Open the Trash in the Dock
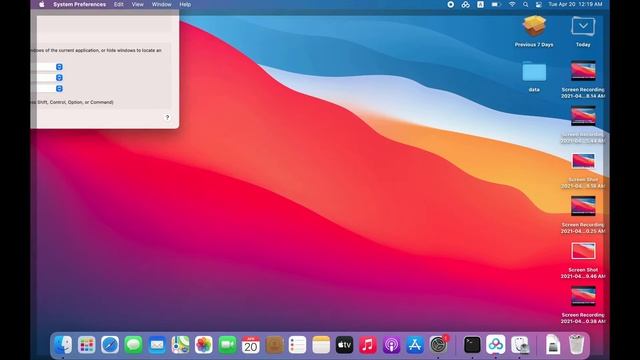 pos(576,345)
